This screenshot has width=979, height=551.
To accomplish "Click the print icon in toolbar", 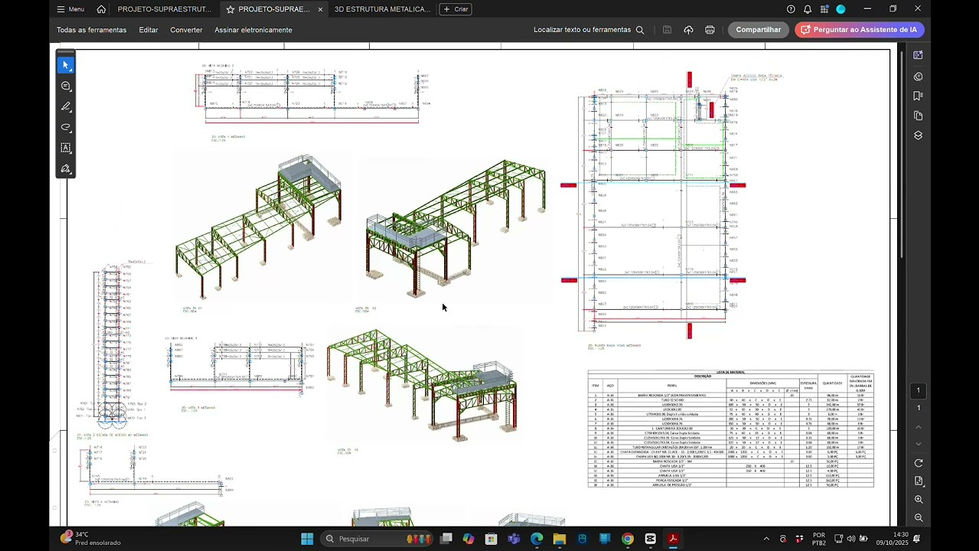I will point(709,30).
